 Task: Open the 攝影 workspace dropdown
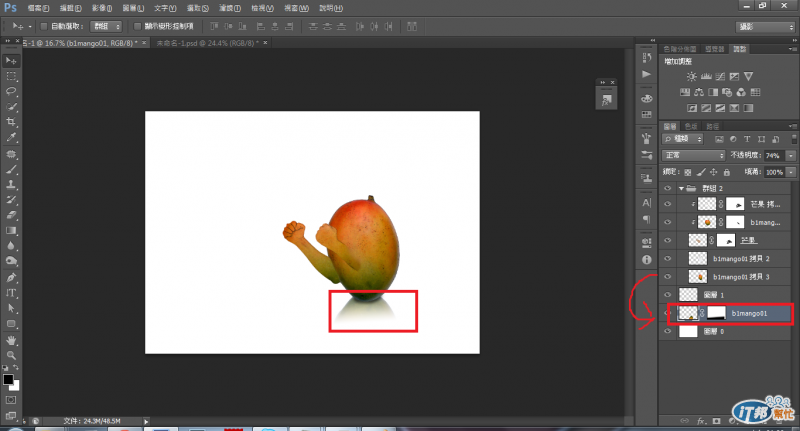tap(765, 27)
